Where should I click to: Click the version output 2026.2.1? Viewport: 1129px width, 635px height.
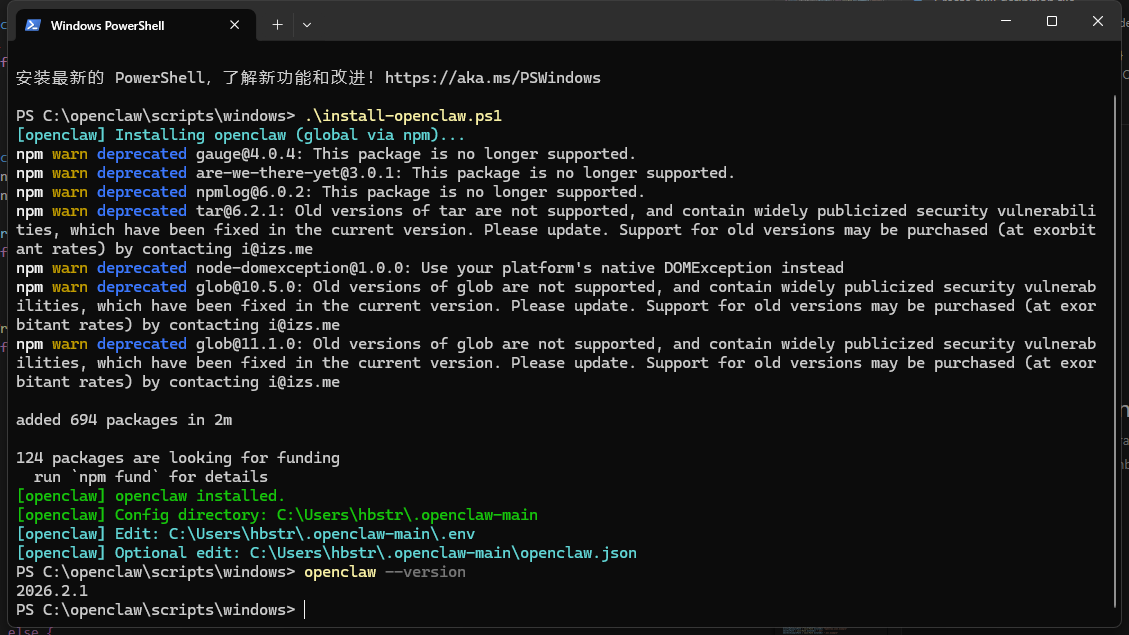pyautogui.click(x=52, y=591)
